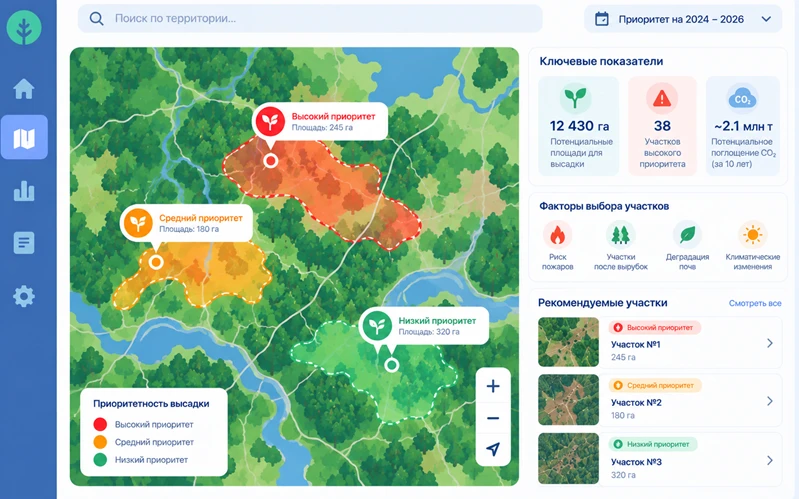Select the medium priority zone map pin
The height and width of the screenshot is (499, 799).
tap(156, 262)
